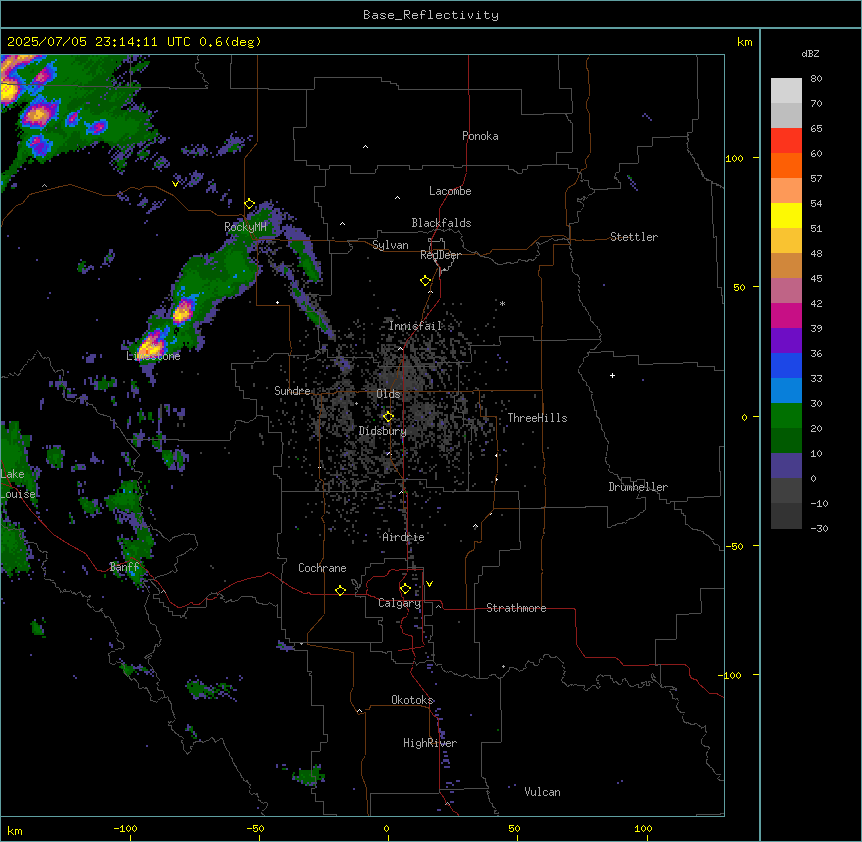Pick the light gray 70-80 dBZ legend swatch
862x842 pixels.
click(786, 91)
